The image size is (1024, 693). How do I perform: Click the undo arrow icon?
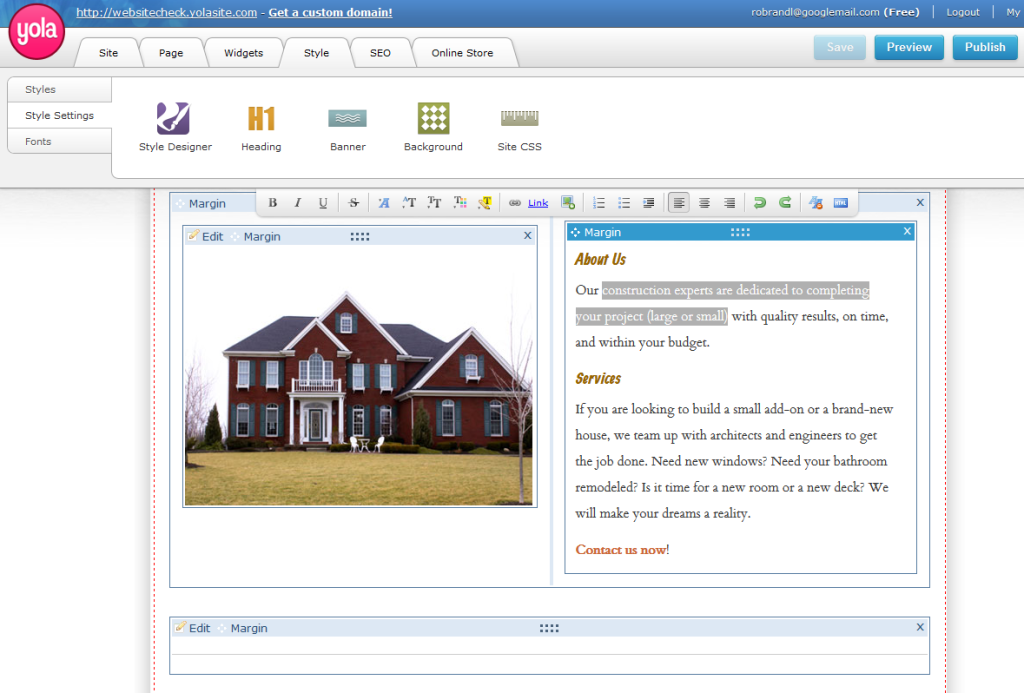click(760, 203)
